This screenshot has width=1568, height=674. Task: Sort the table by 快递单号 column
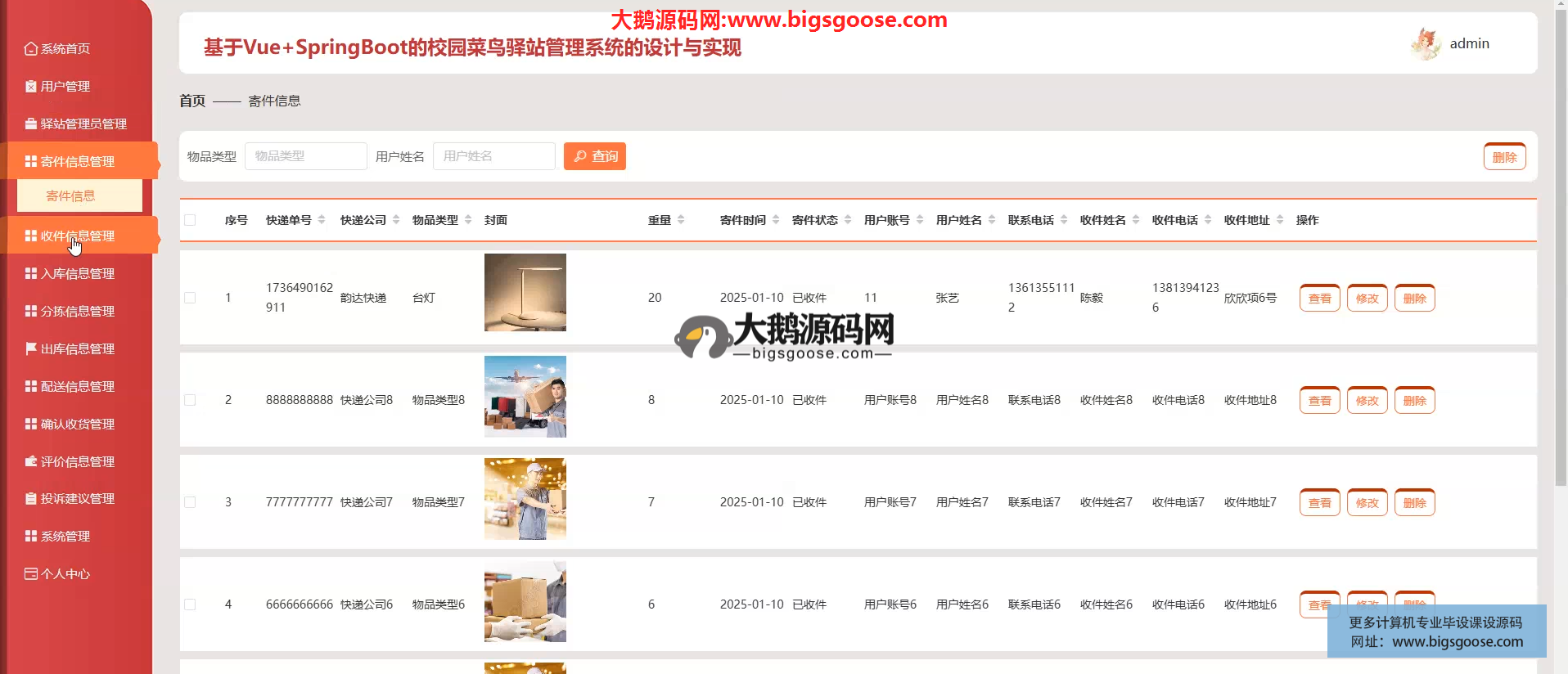pyautogui.click(x=322, y=220)
